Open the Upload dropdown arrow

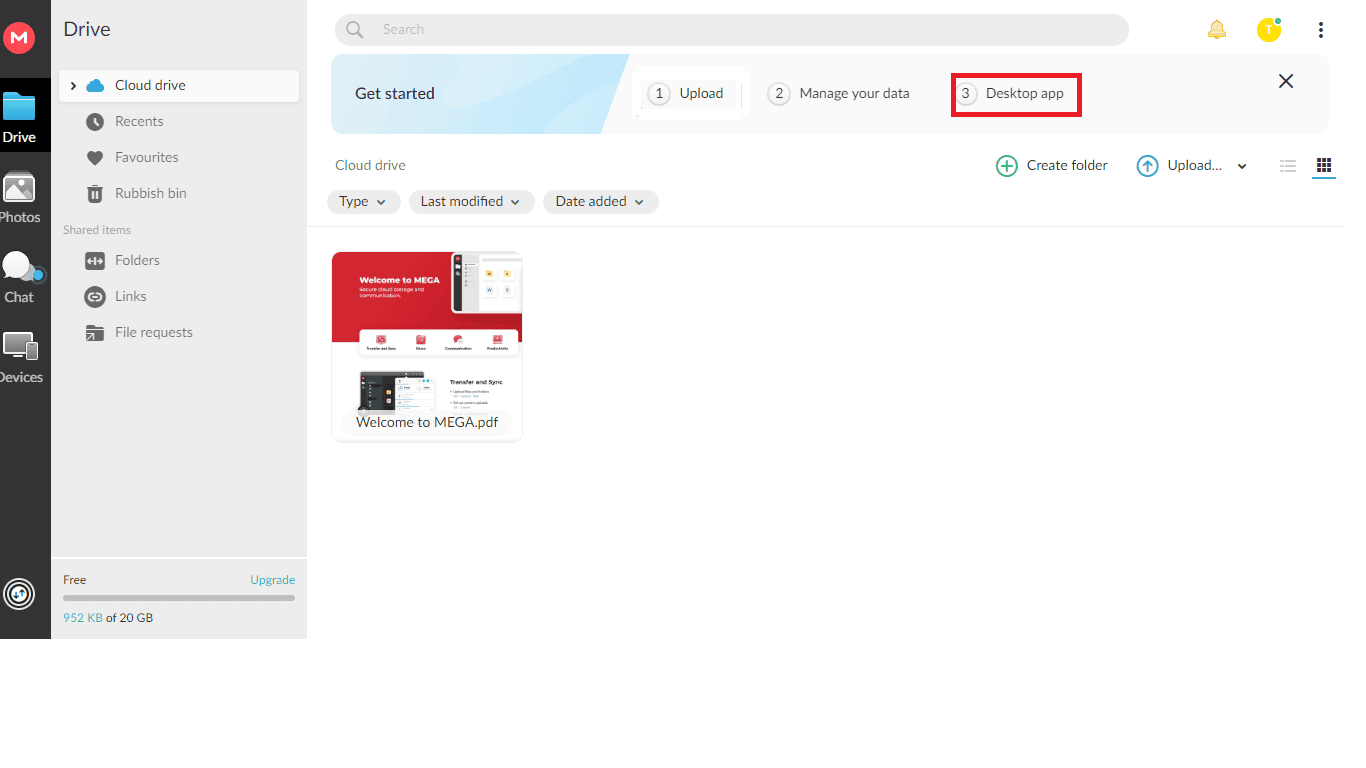point(1242,167)
